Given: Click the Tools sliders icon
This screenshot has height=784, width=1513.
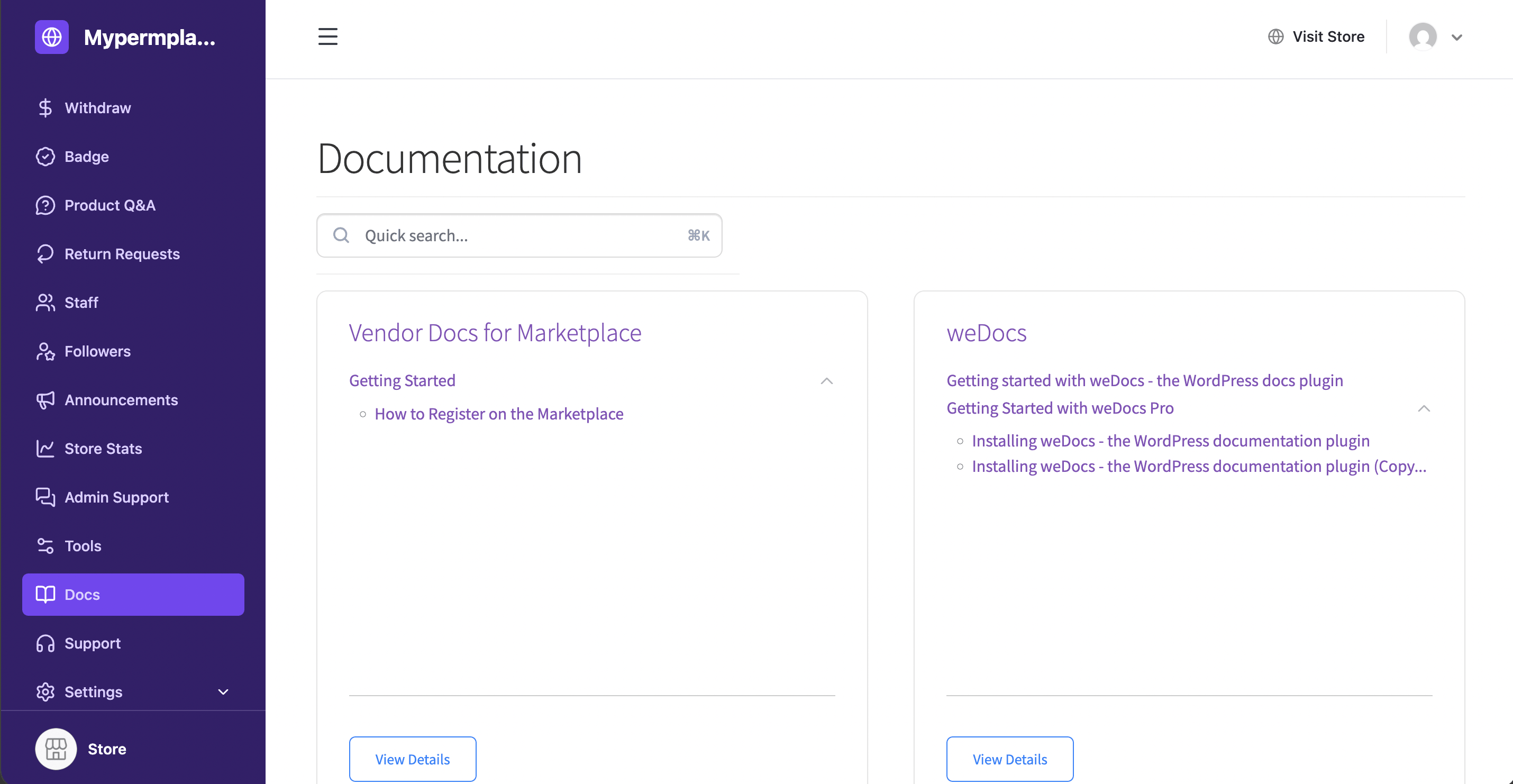Looking at the screenshot, I should 45,546.
